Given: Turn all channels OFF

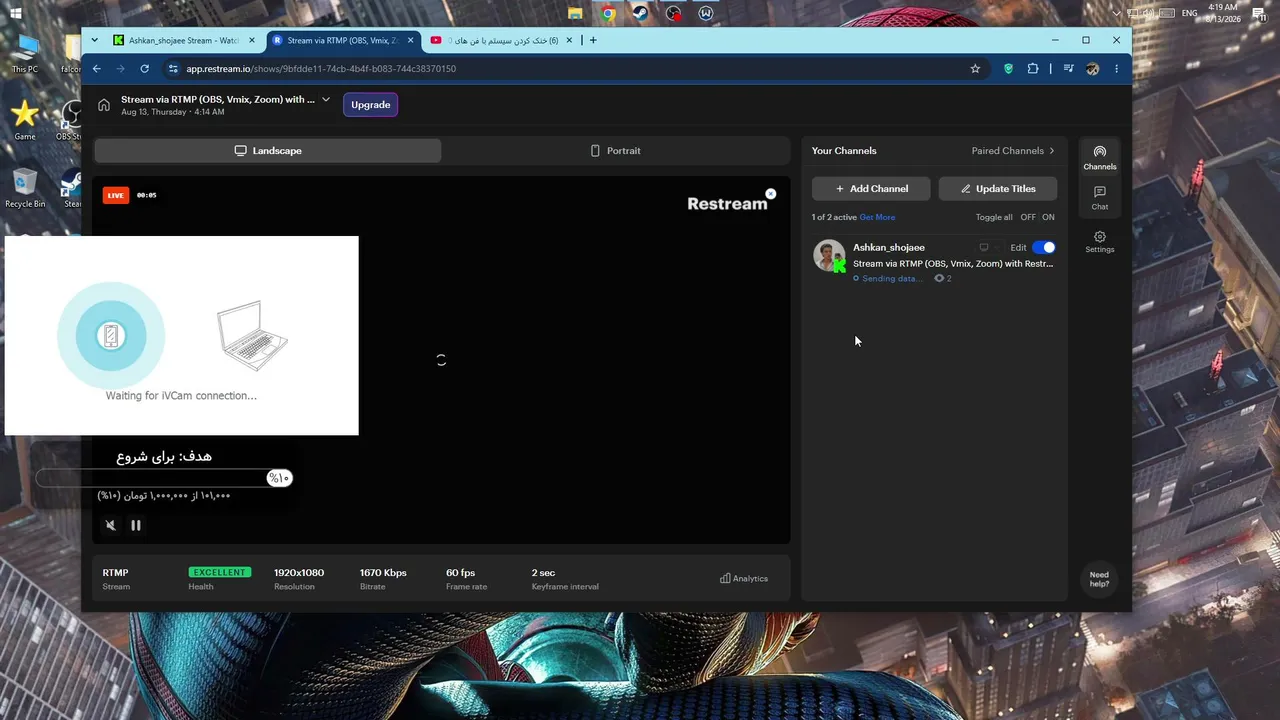Looking at the screenshot, I should [x=1028, y=217].
